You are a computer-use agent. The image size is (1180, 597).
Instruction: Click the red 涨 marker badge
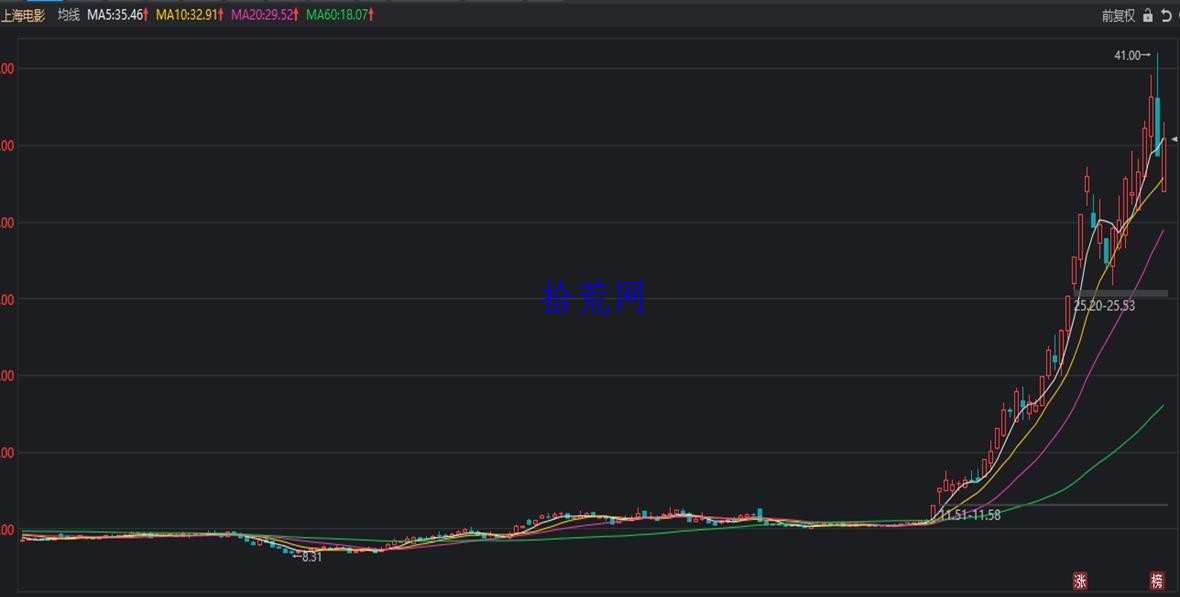pos(1080,580)
